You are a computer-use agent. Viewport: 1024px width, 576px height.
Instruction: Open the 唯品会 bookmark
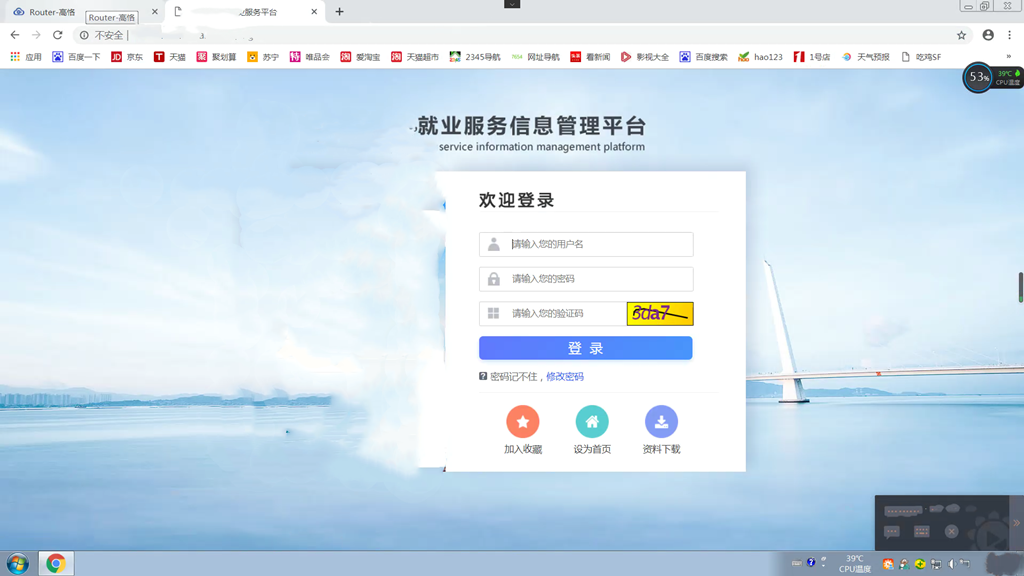[310, 57]
